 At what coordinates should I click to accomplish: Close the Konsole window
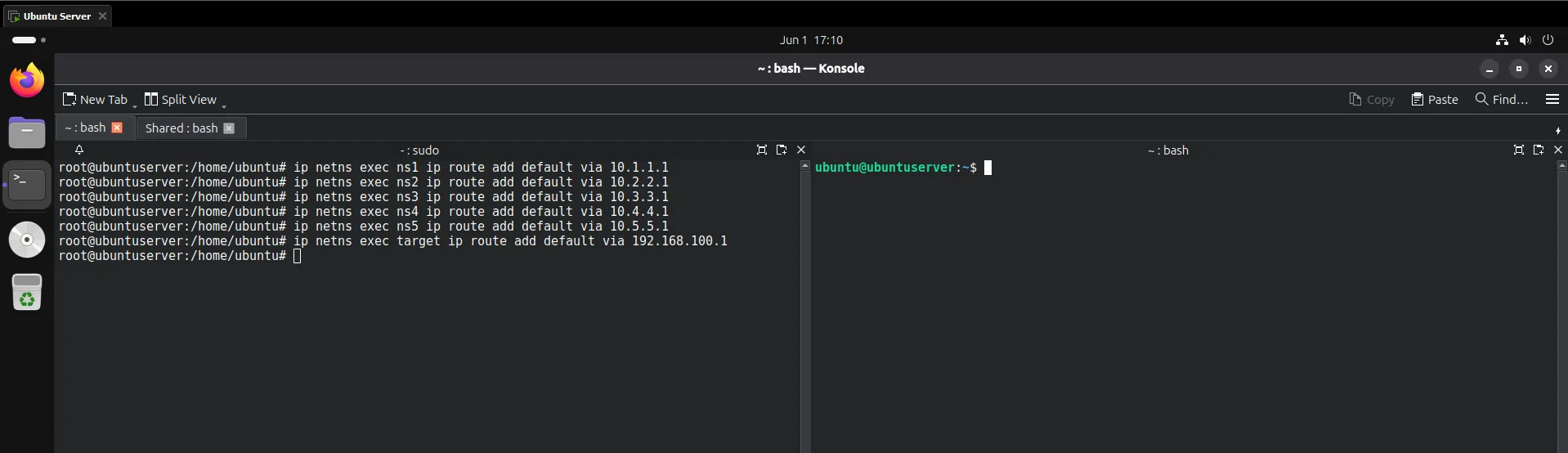tap(1548, 69)
